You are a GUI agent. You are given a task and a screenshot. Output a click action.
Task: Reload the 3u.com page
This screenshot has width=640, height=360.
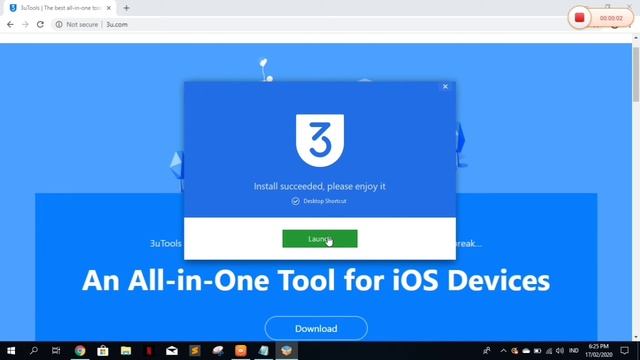[40, 24]
